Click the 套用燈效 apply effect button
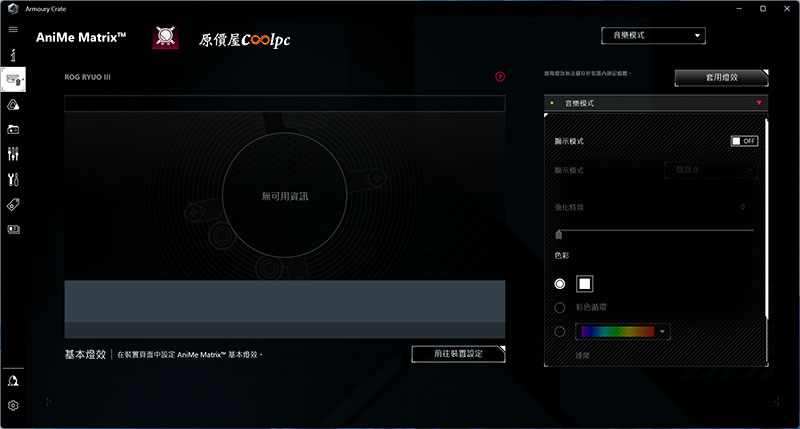800x429 pixels. [721, 78]
